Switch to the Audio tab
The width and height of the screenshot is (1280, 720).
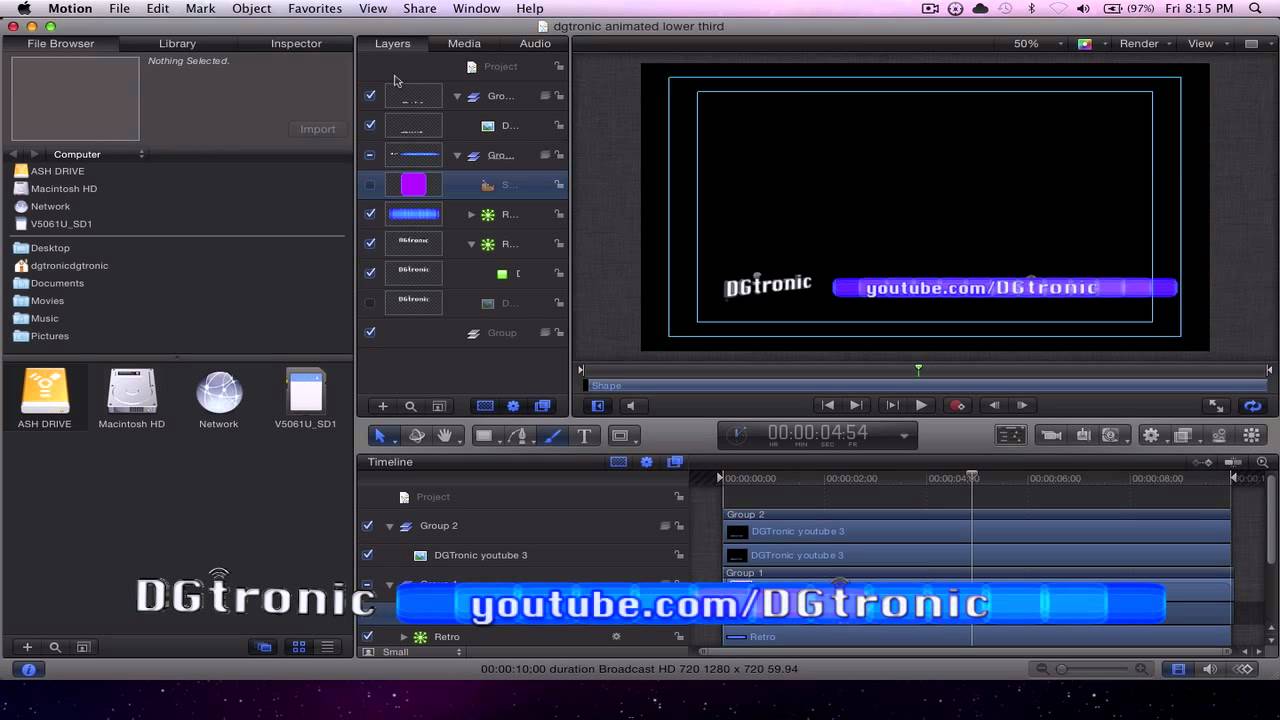pos(535,44)
